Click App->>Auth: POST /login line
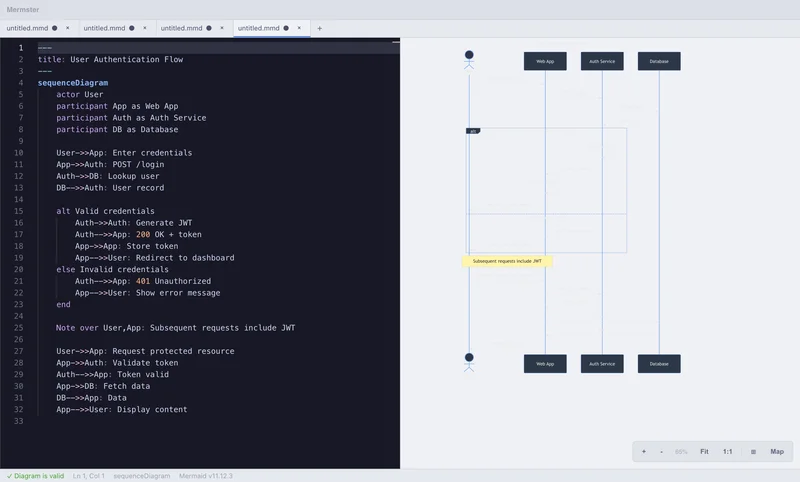The width and height of the screenshot is (800, 482). click(x=110, y=164)
